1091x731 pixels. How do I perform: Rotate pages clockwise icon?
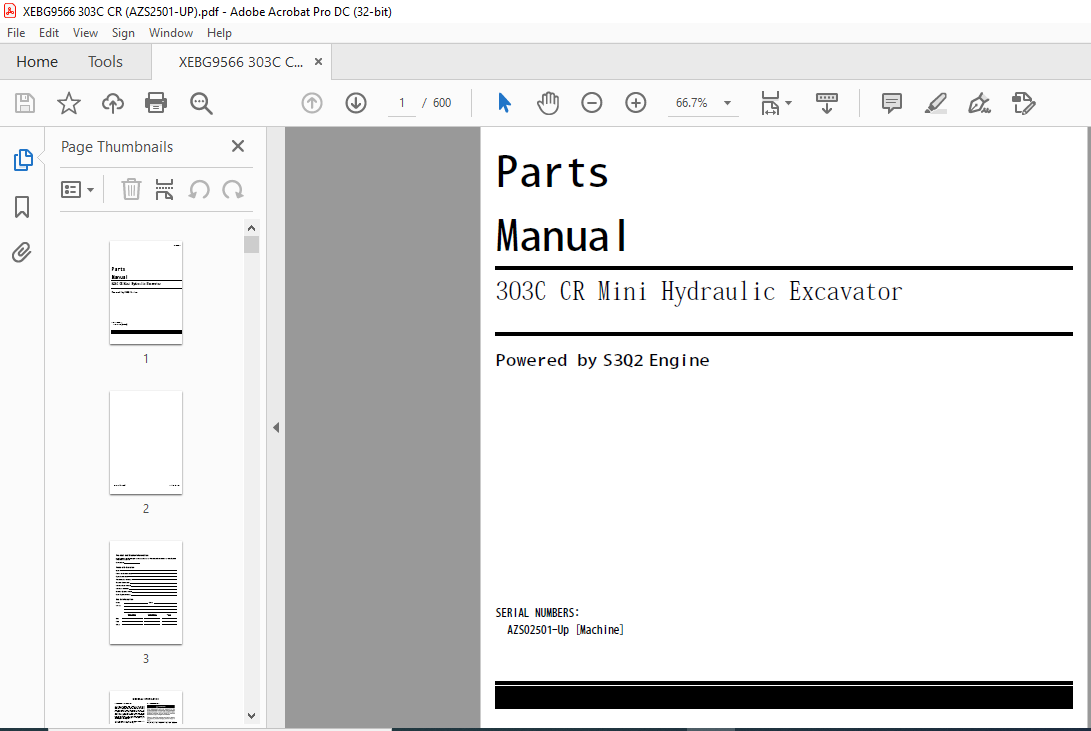pos(232,189)
